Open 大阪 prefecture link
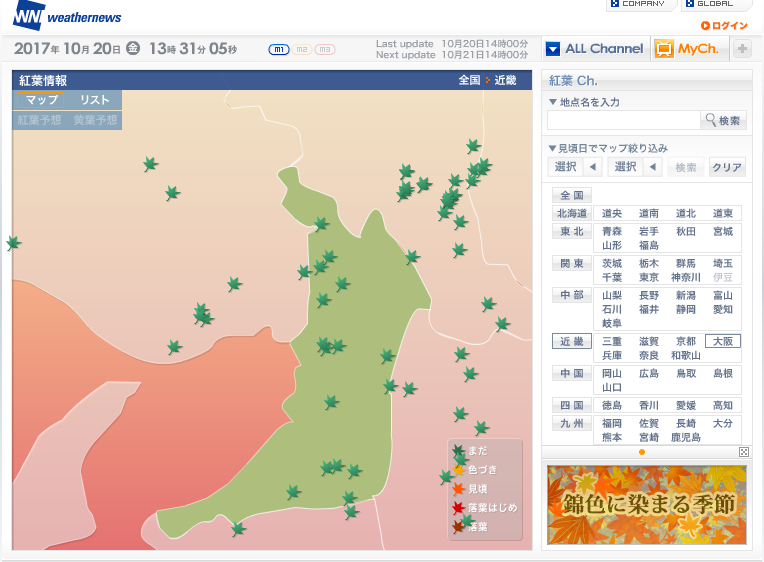This screenshot has height=562, width=764. pyautogui.click(x=723, y=341)
